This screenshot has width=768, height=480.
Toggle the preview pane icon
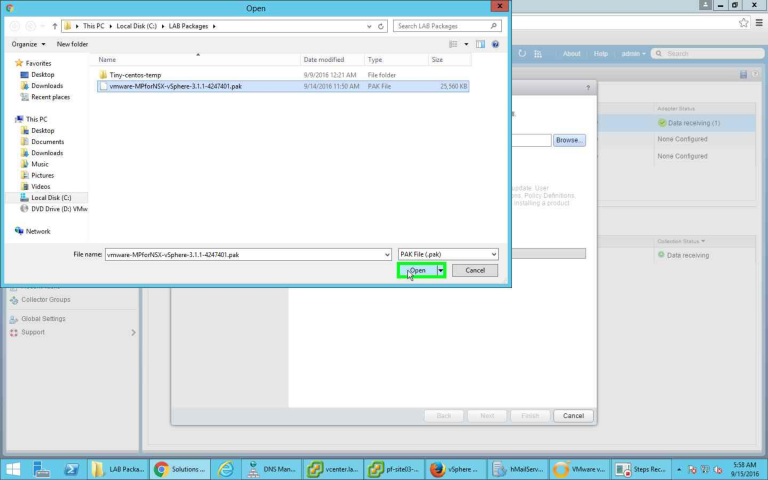tap(480, 44)
